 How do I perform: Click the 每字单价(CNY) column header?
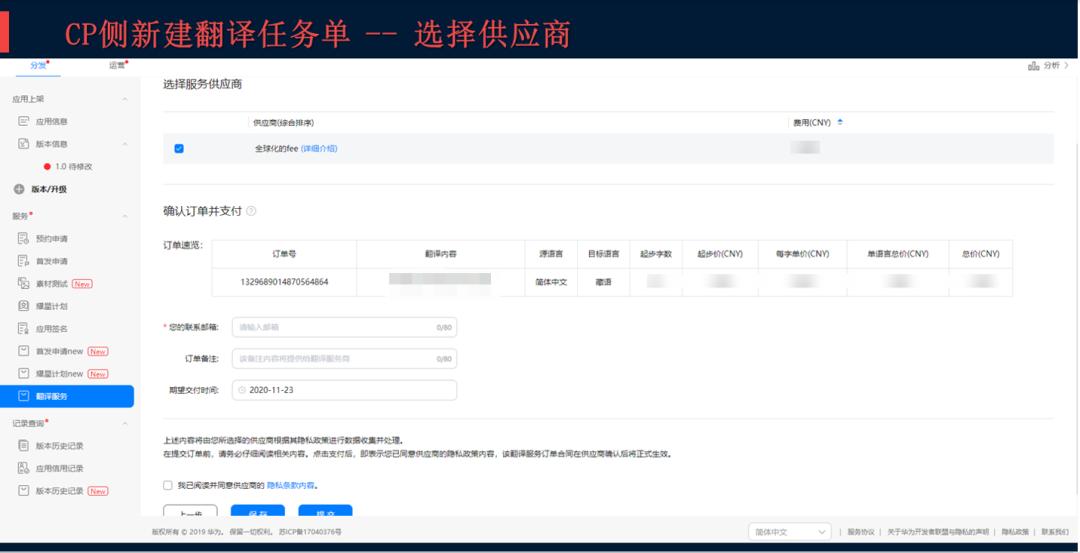tap(802, 254)
